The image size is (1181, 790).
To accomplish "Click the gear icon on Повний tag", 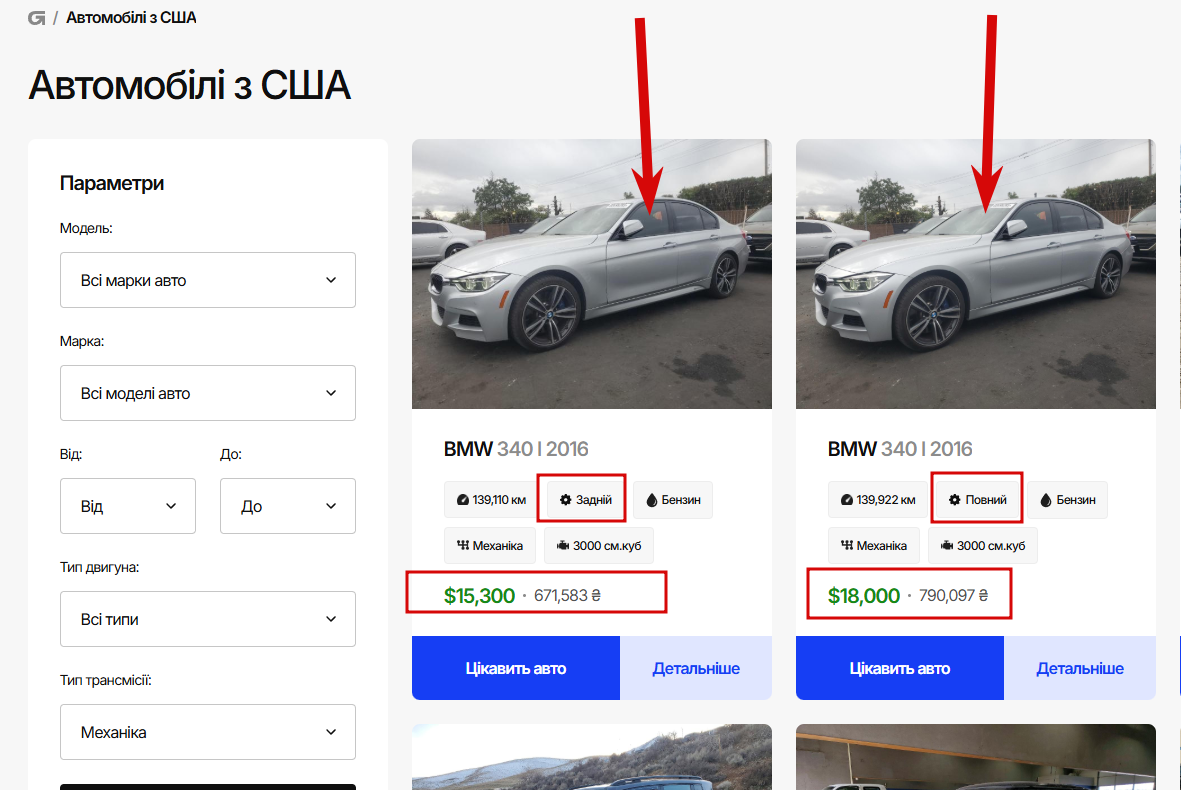I will pos(954,500).
